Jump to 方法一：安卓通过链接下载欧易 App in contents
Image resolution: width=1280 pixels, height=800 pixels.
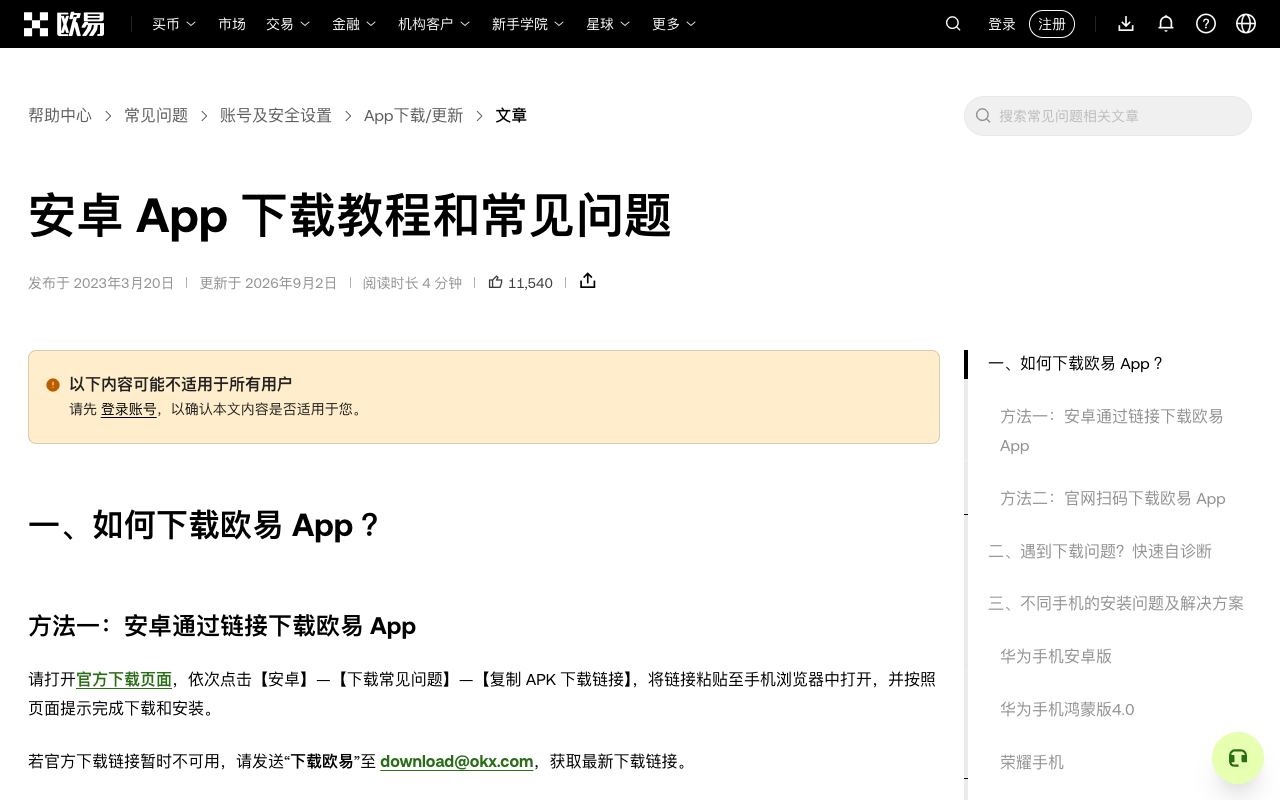click(1112, 431)
